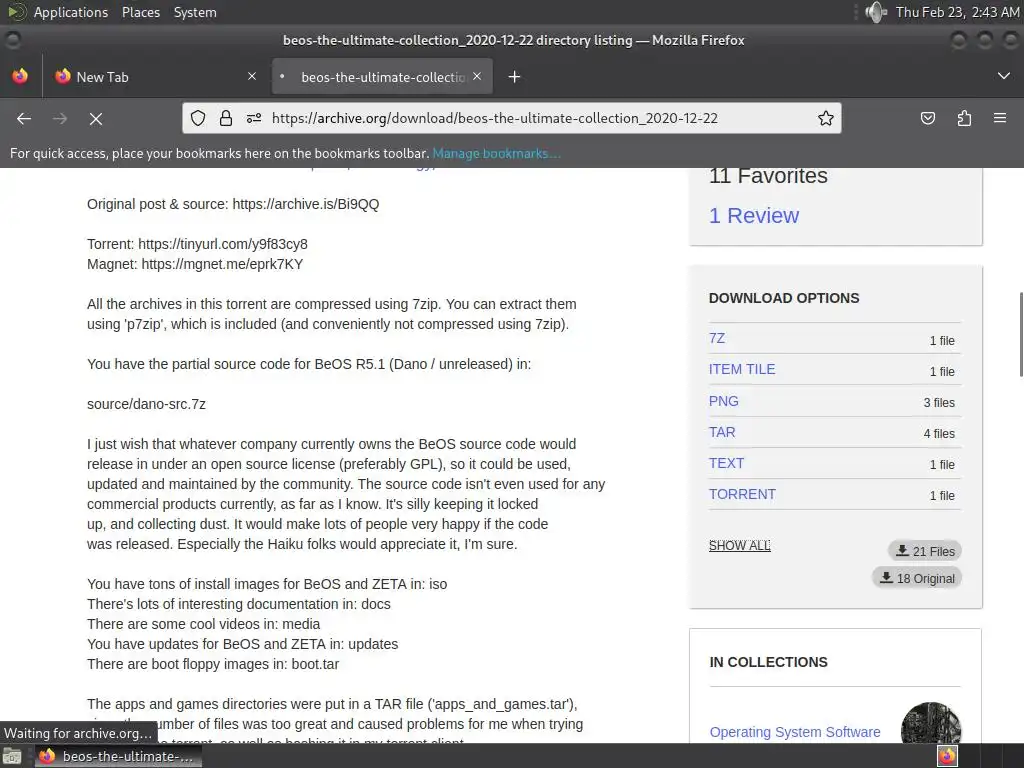Click the mgnet.me magnet line

pyautogui.click(x=195, y=264)
